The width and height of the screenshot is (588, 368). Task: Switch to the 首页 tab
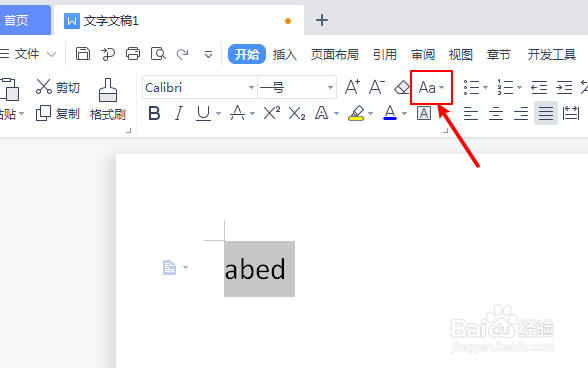click(x=25, y=20)
